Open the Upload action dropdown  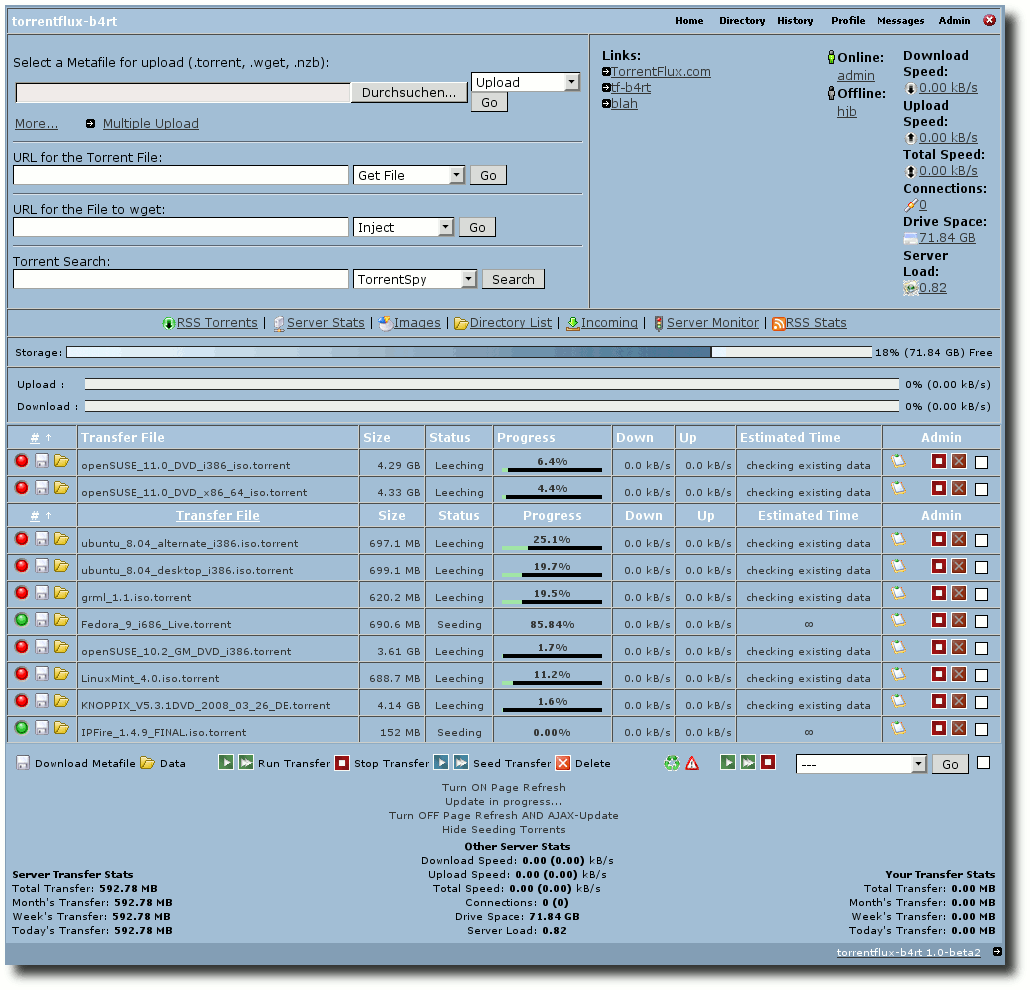pos(526,82)
